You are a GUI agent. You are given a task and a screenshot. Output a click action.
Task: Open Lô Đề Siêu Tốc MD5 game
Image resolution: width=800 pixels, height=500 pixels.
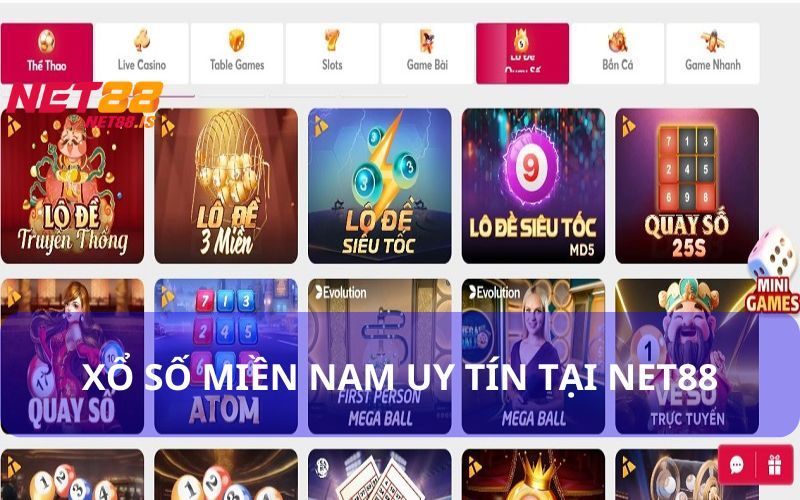533,186
